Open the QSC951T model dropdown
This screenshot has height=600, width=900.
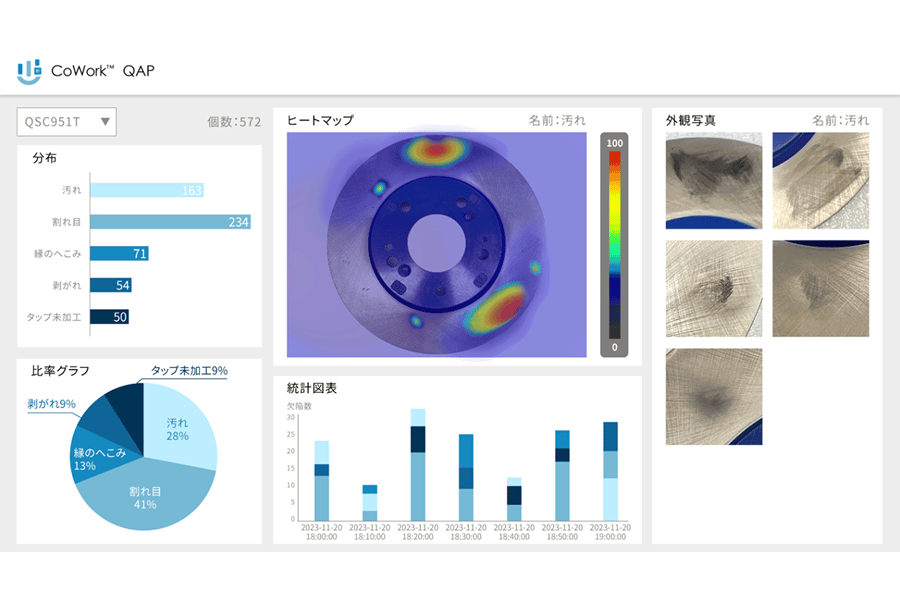(x=67, y=122)
